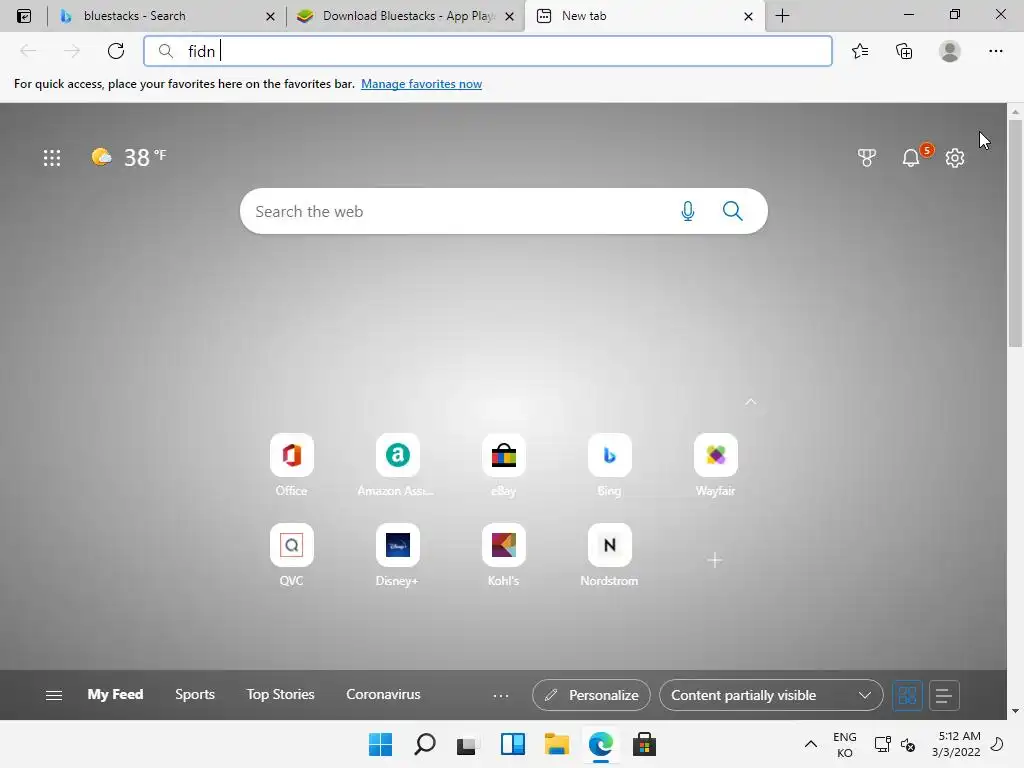Show more feed categories ellipsis
This screenshot has width=1024, height=768.
coord(501,696)
